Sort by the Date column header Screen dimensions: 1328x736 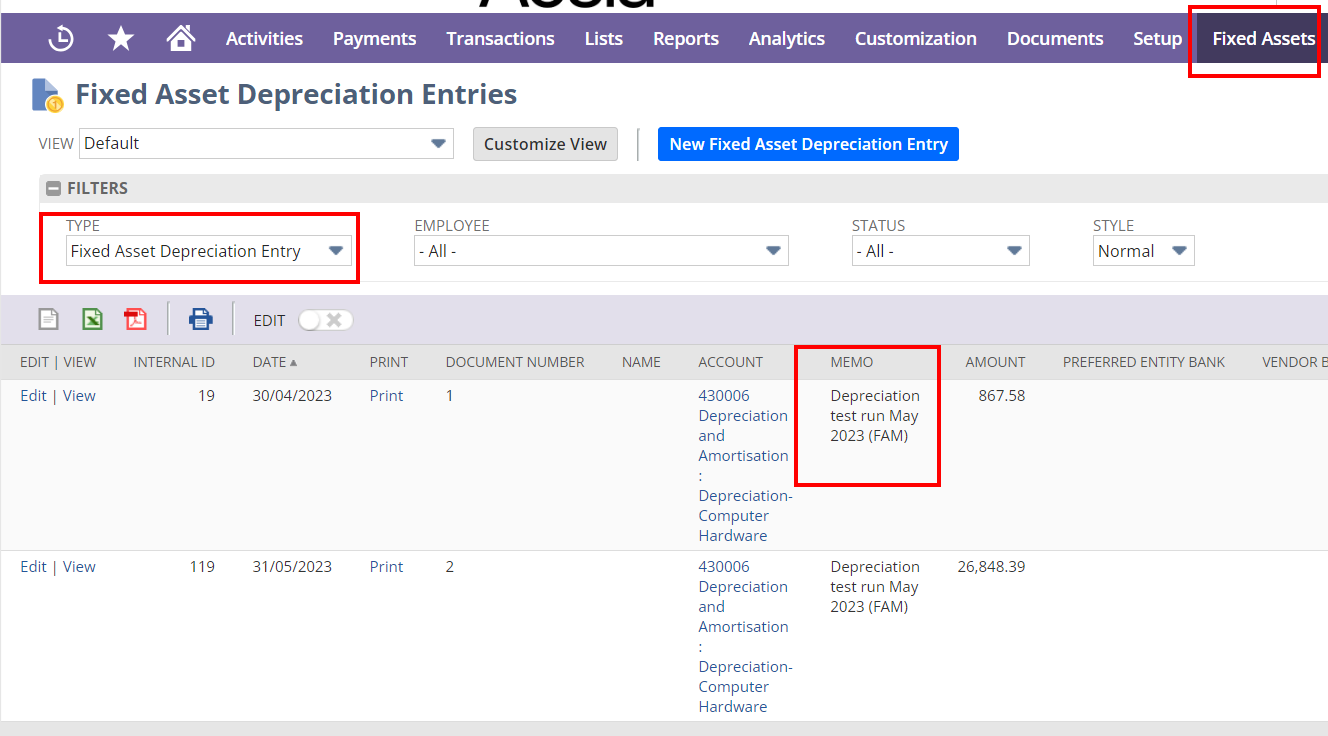269,362
